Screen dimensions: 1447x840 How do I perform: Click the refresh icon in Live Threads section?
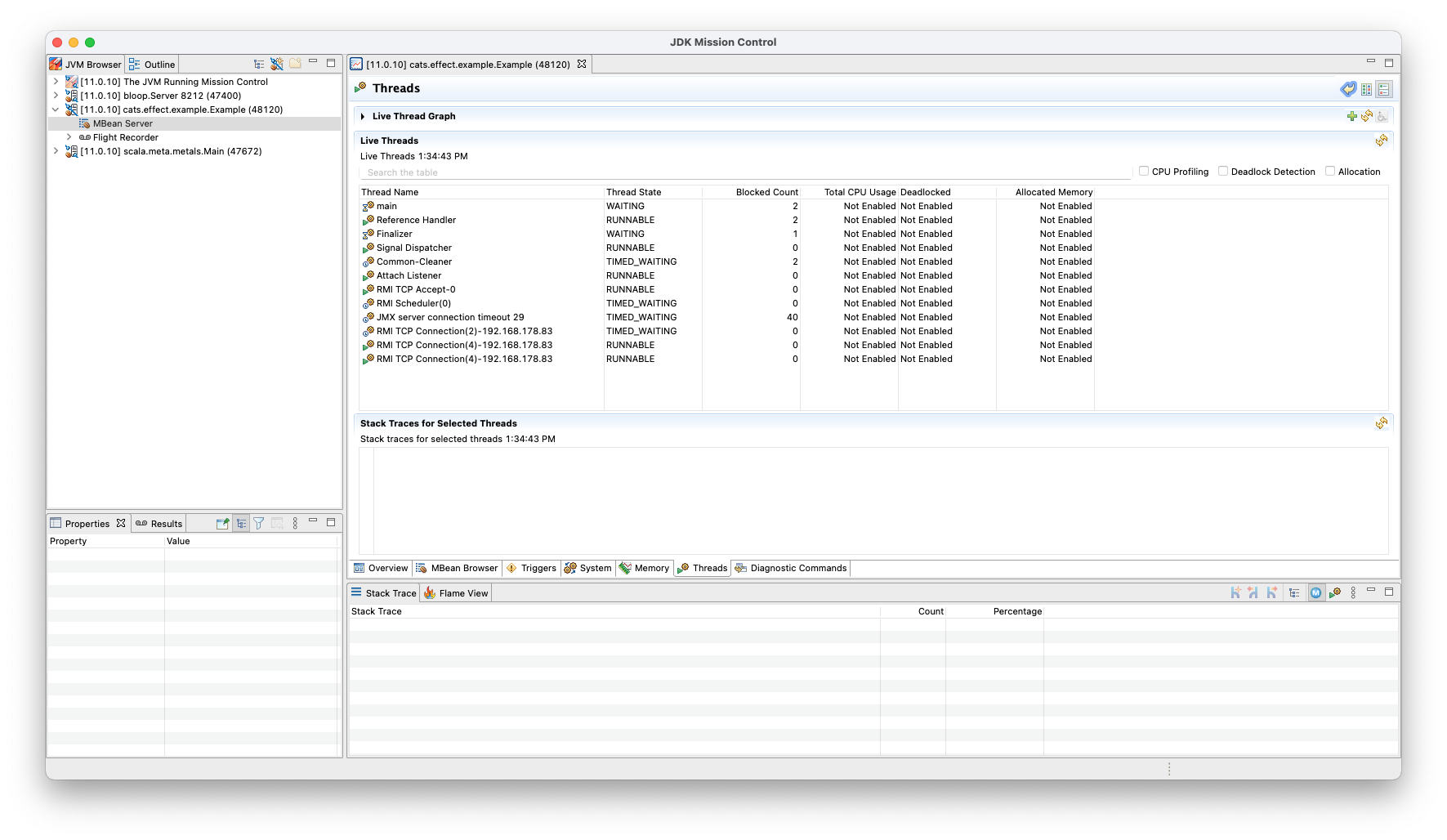click(1382, 141)
